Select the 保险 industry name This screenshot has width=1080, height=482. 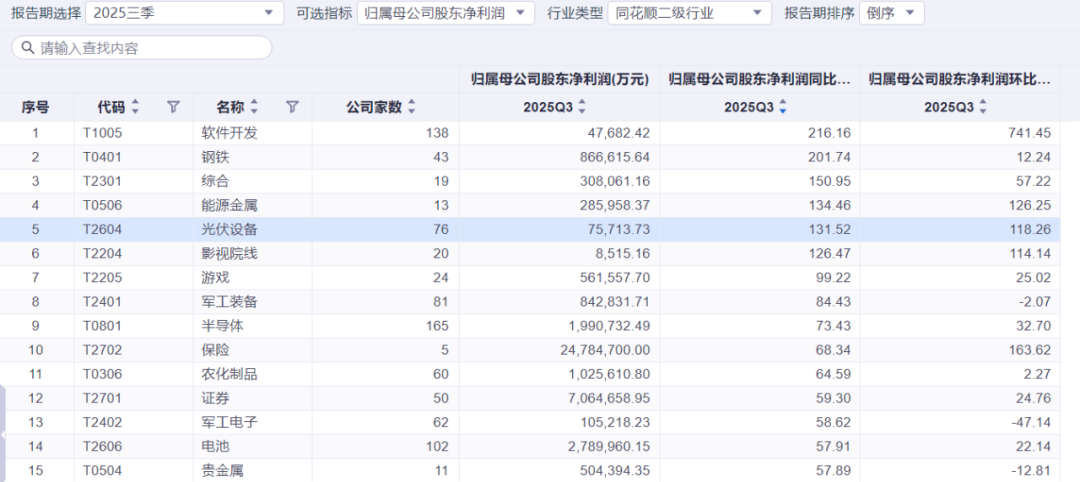(216, 350)
